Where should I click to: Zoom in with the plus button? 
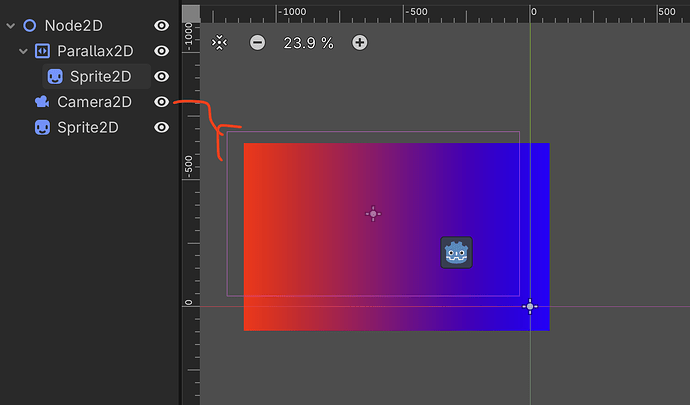click(360, 43)
